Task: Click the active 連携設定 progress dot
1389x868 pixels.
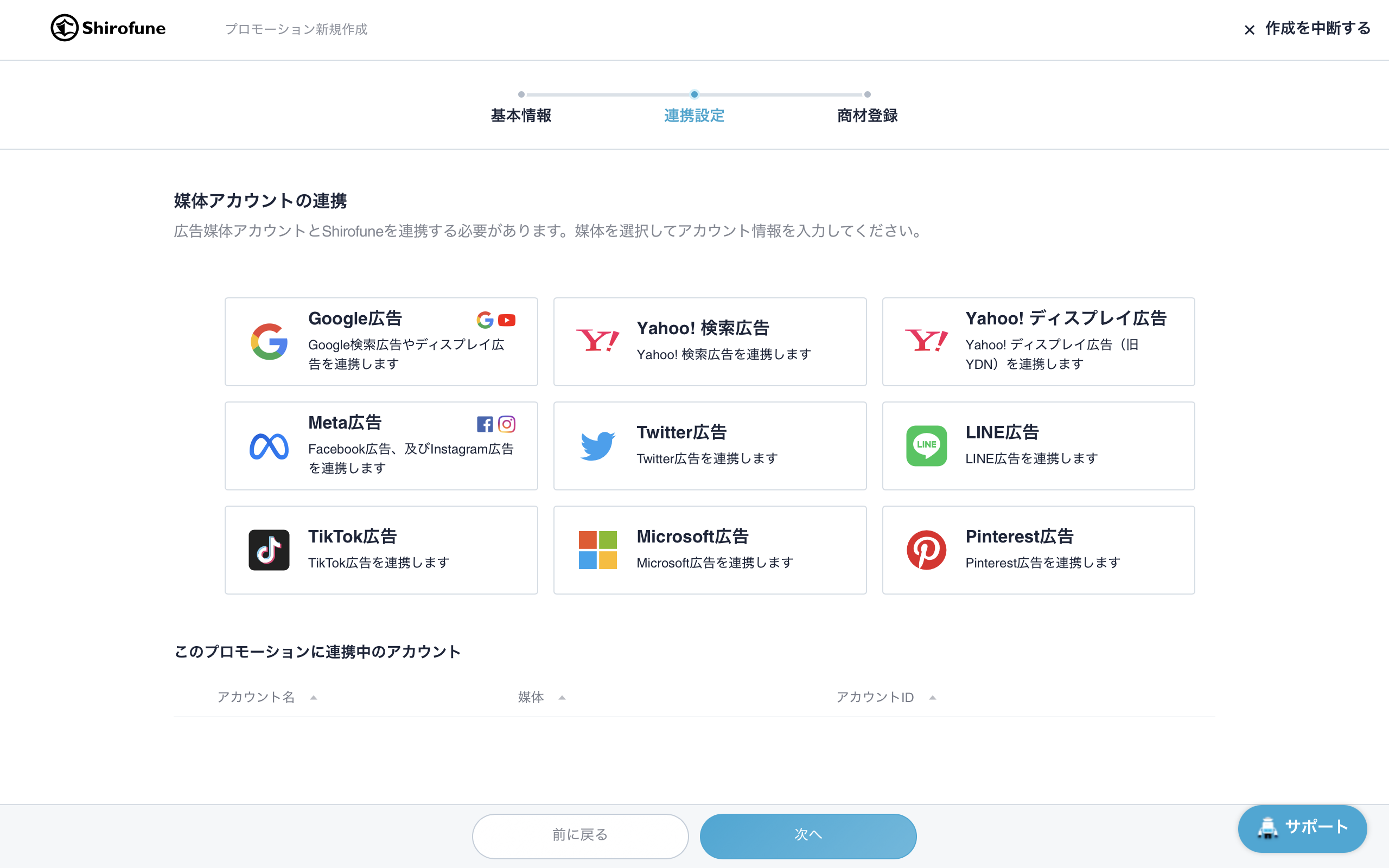Action: 694,94
